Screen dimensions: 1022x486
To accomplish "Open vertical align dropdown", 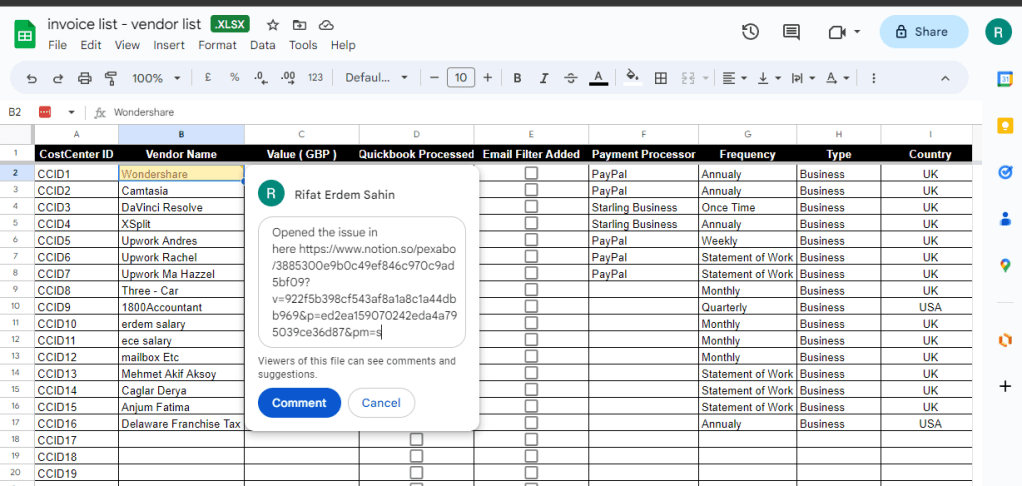I will [769, 78].
